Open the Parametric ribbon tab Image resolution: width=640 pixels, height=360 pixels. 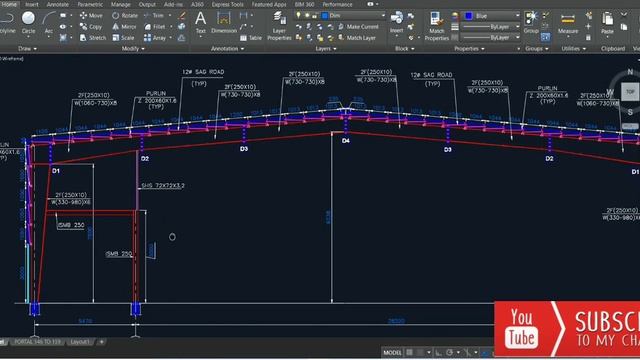tap(90, 4)
